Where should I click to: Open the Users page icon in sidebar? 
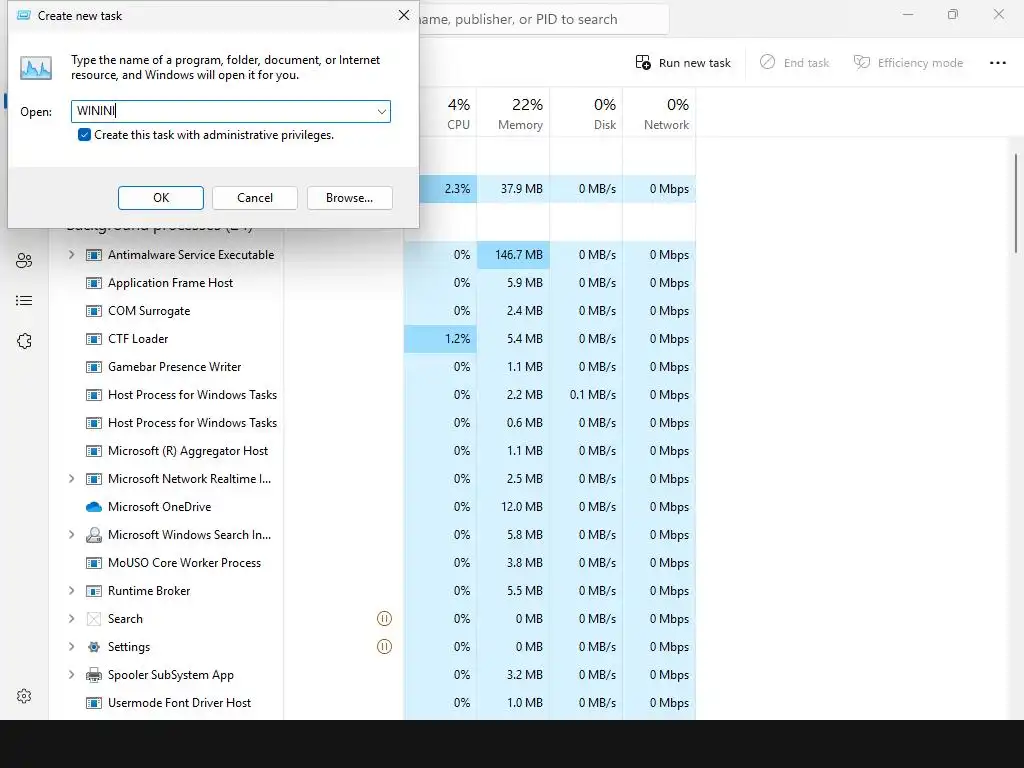click(x=24, y=261)
